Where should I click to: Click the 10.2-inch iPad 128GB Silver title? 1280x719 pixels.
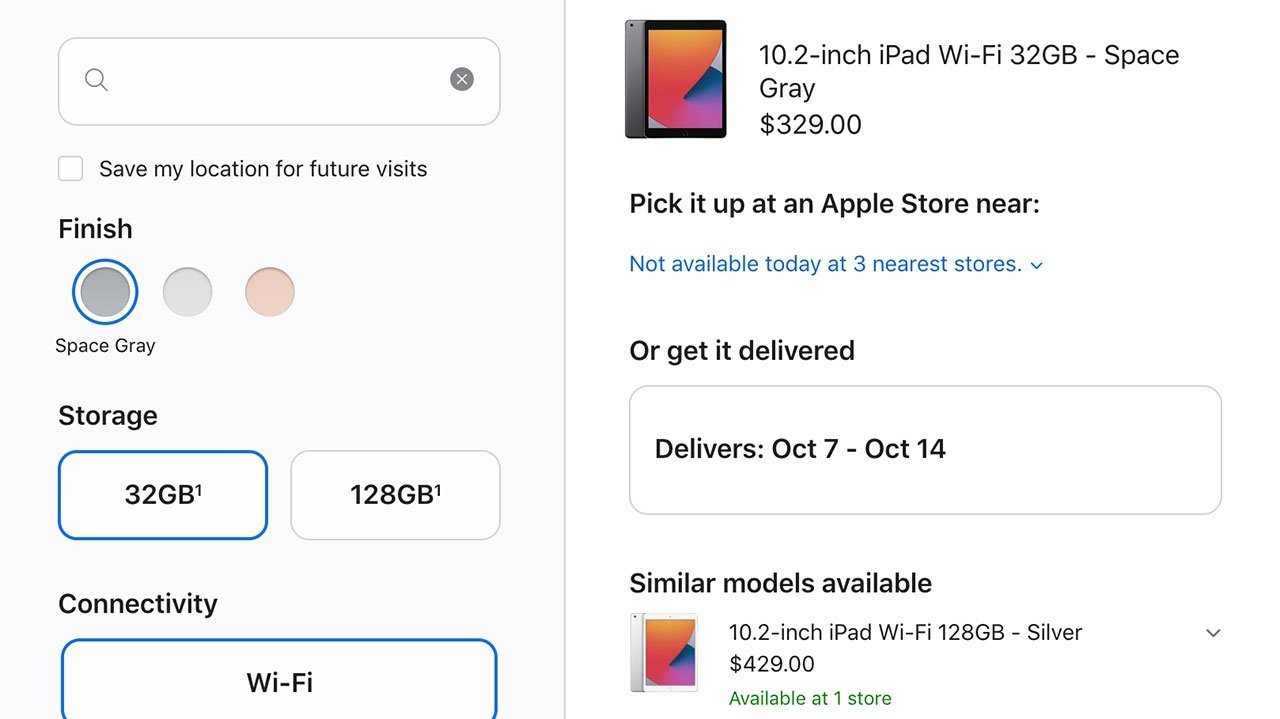coord(905,632)
